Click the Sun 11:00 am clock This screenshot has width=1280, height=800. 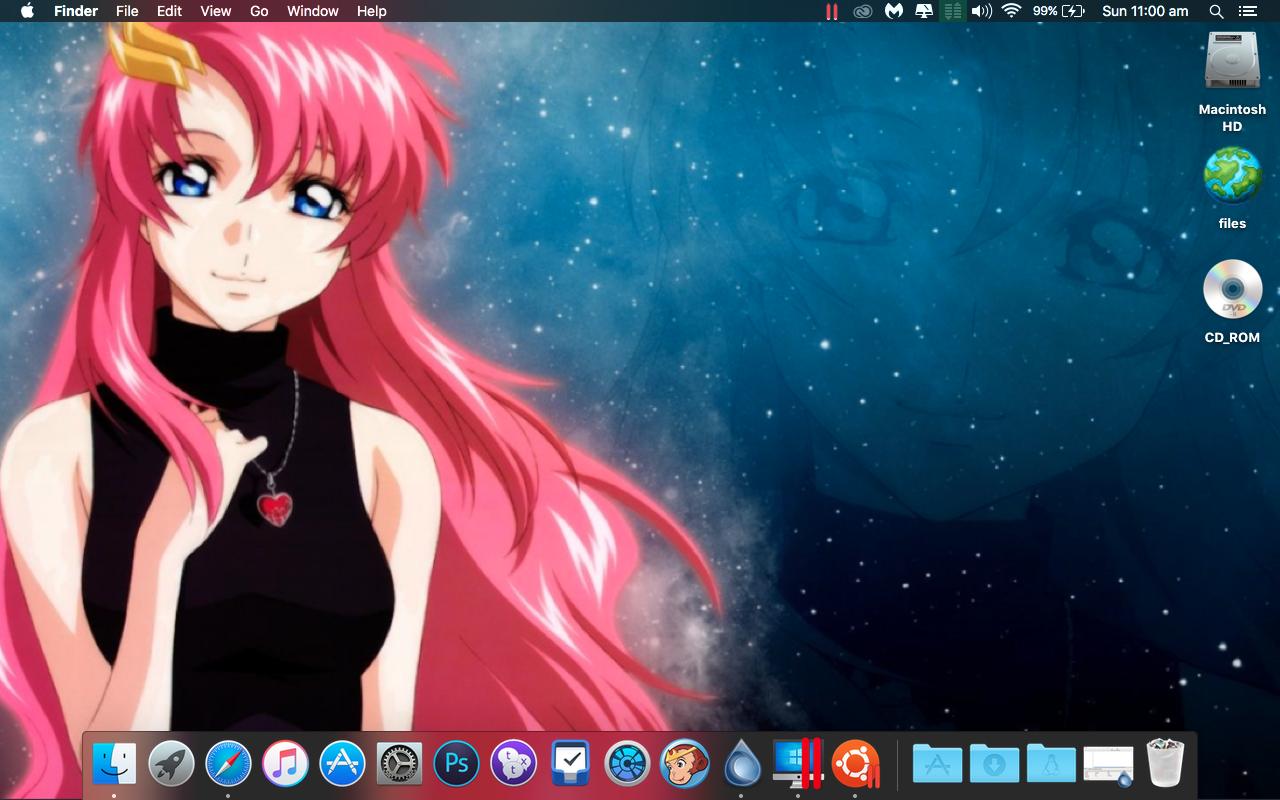[1145, 11]
